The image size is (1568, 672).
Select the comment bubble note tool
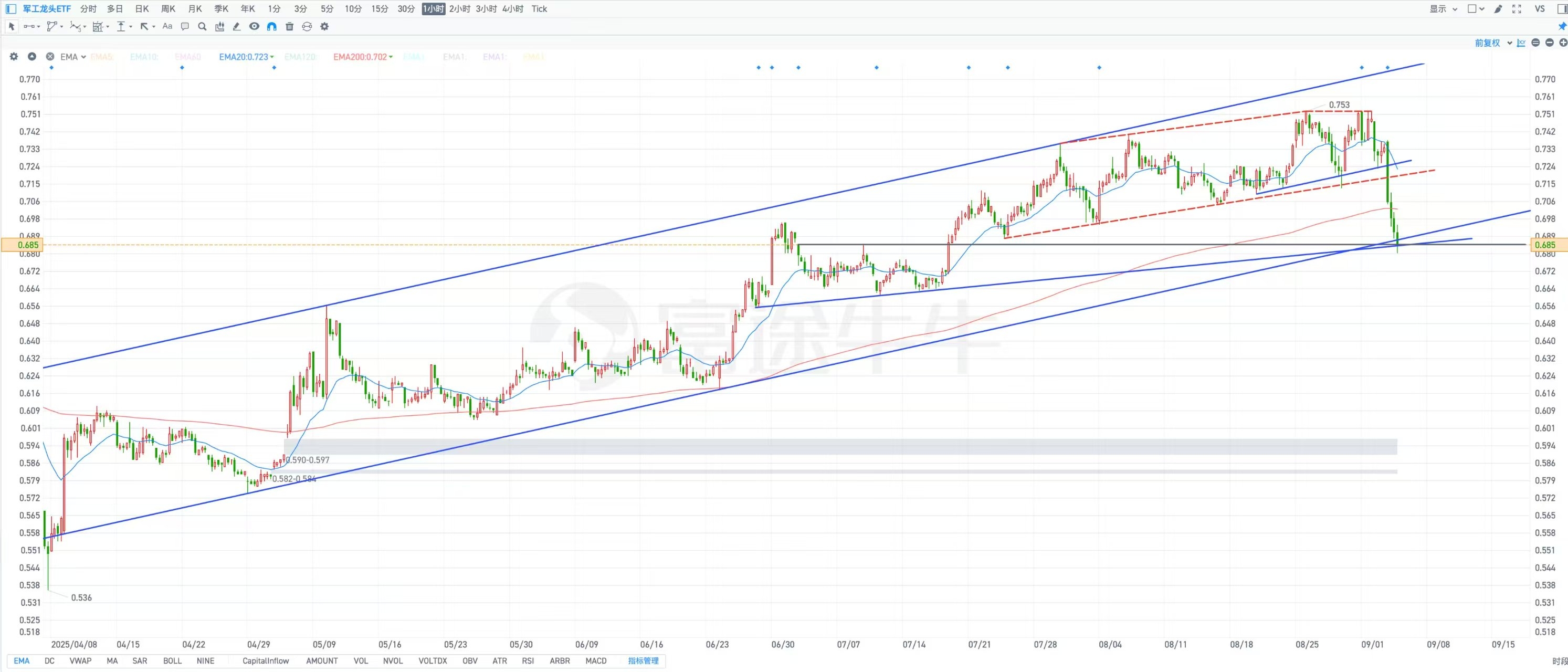click(185, 26)
